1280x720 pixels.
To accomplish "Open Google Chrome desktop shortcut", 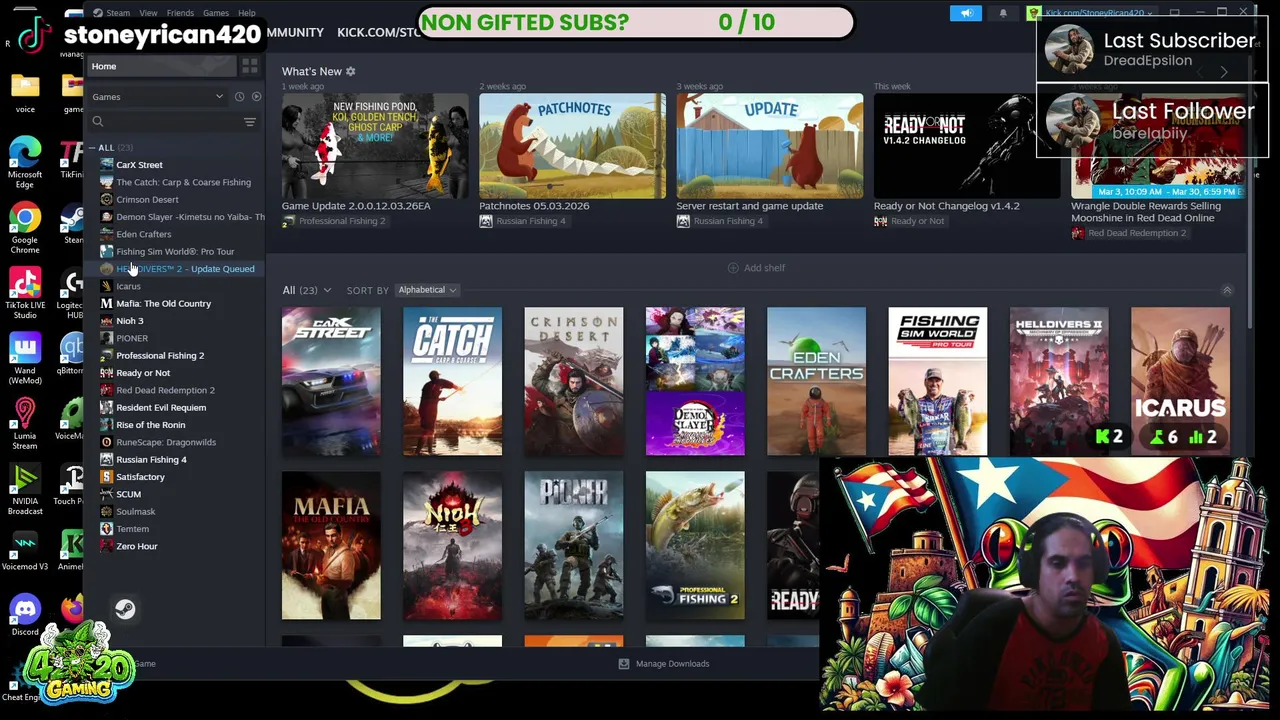I will point(25,229).
